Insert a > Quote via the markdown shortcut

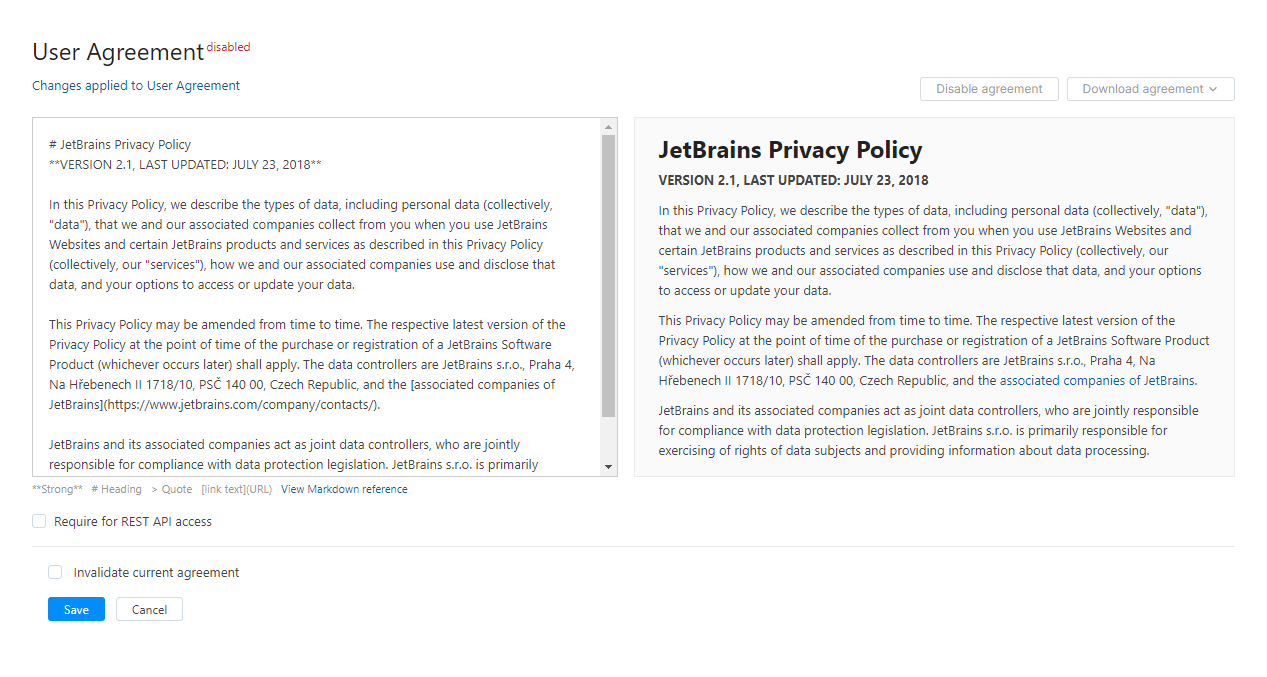point(171,489)
